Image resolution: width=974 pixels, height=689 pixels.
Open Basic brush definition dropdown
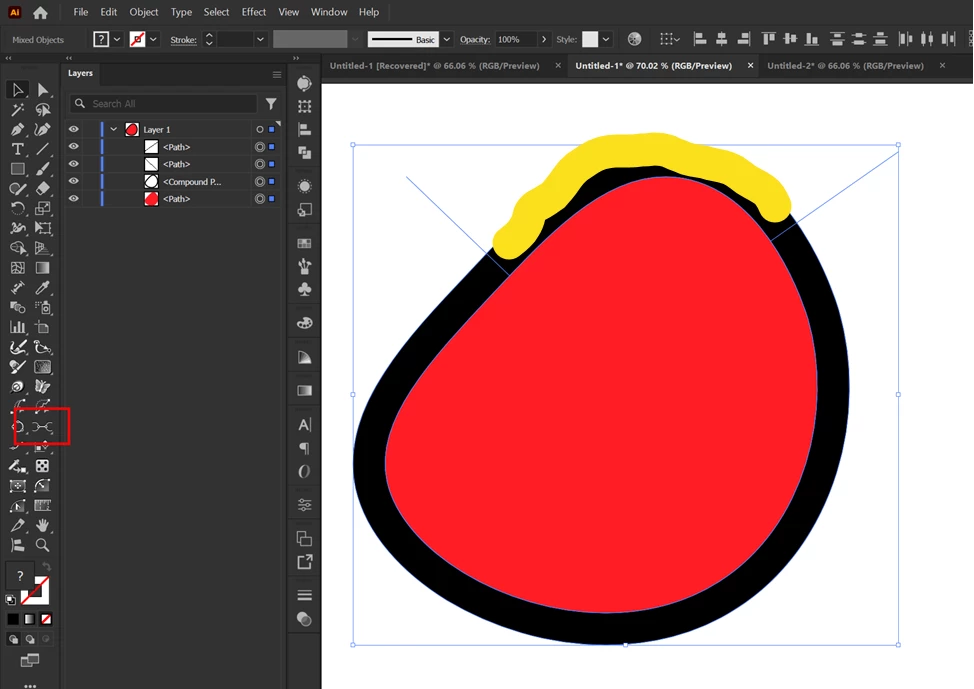(x=447, y=39)
